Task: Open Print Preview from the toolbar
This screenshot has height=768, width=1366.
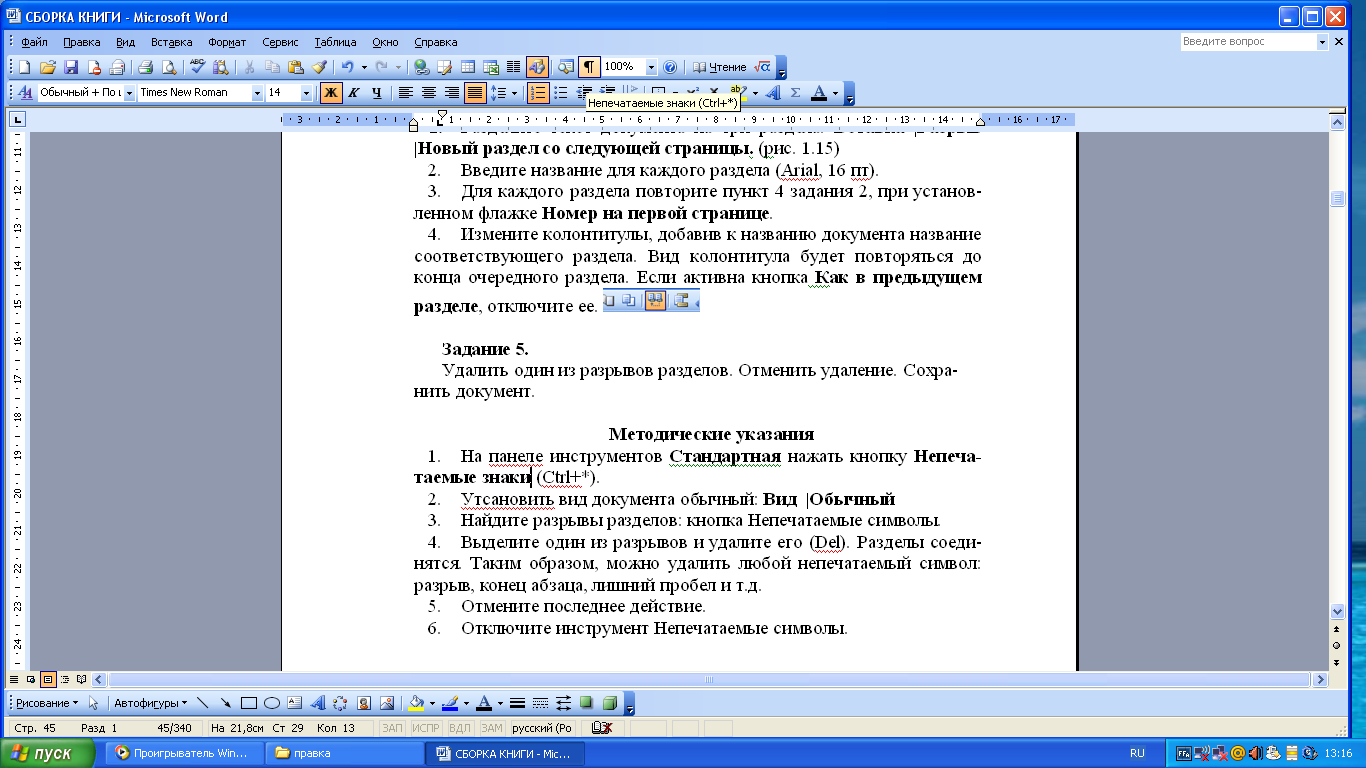Action: coord(169,67)
